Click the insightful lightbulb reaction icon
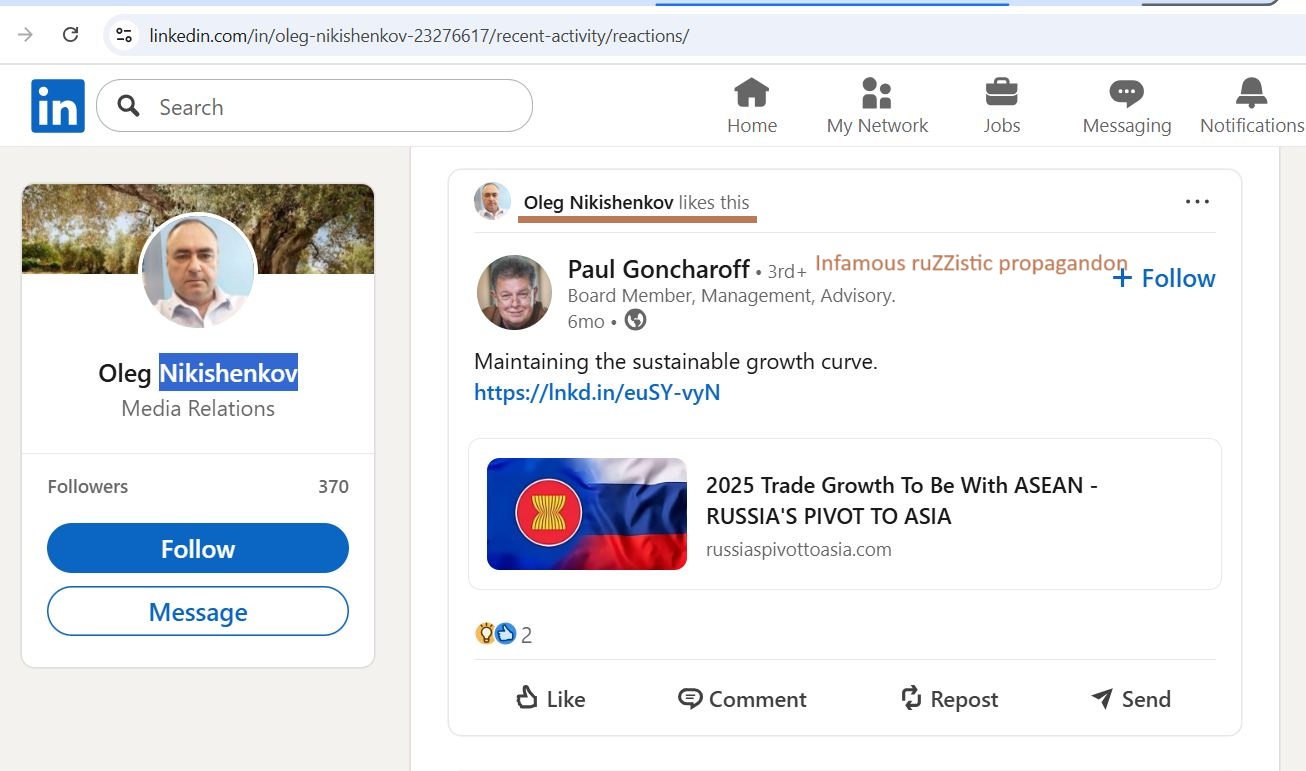Screen dimensions: 1306x771 [485, 633]
